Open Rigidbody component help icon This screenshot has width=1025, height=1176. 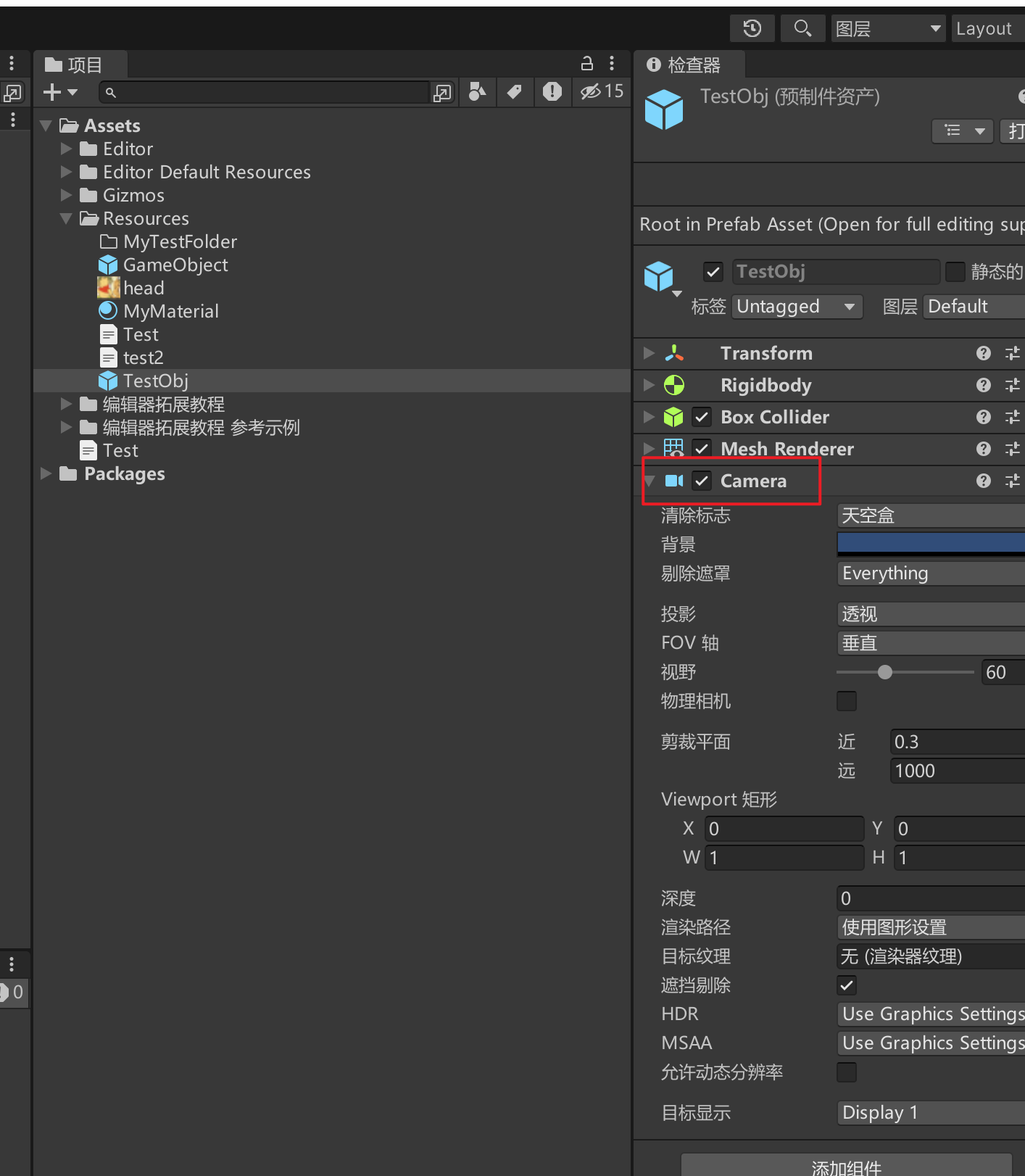983,385
